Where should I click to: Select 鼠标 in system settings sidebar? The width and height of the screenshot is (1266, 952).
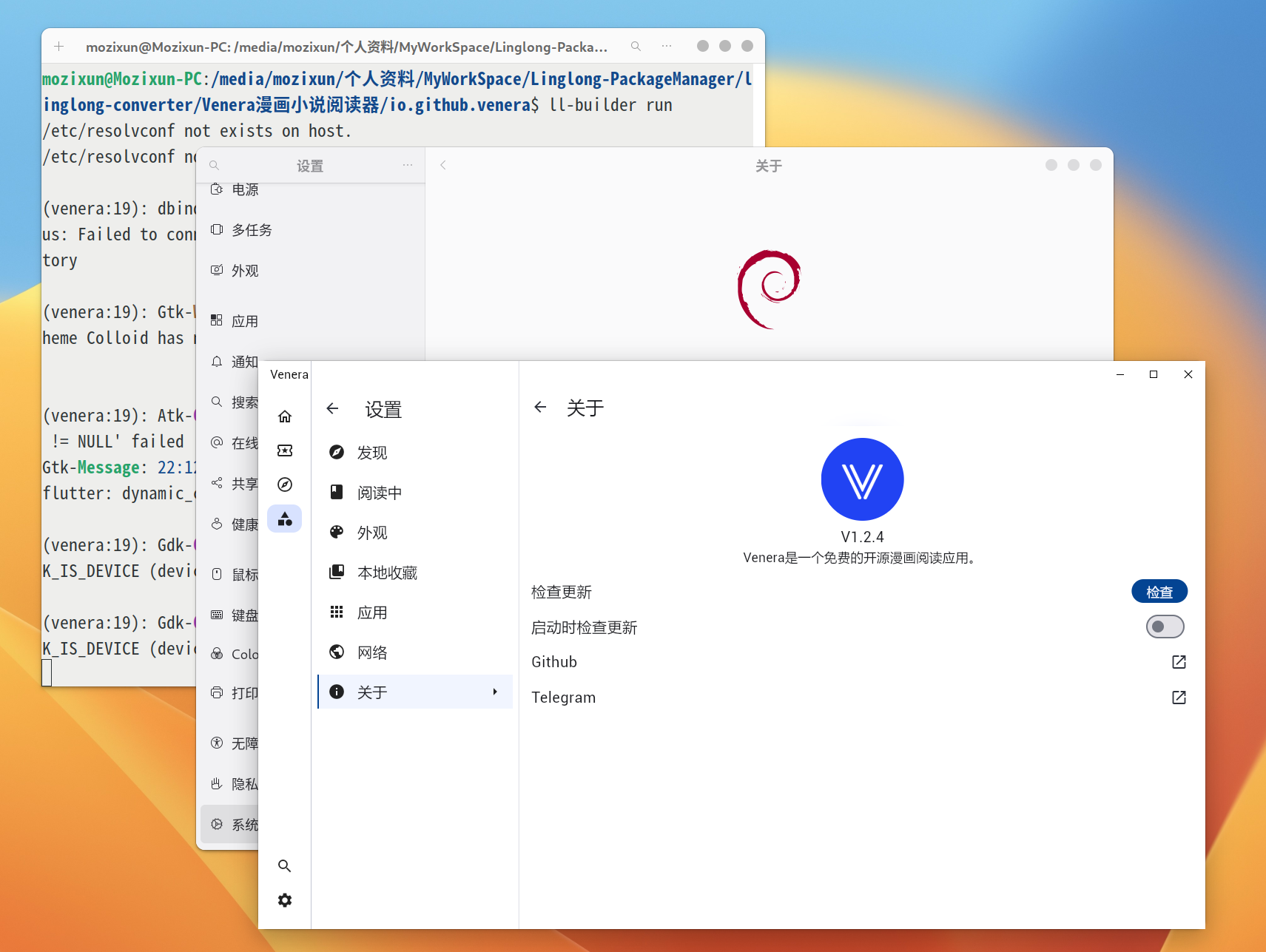230,575
